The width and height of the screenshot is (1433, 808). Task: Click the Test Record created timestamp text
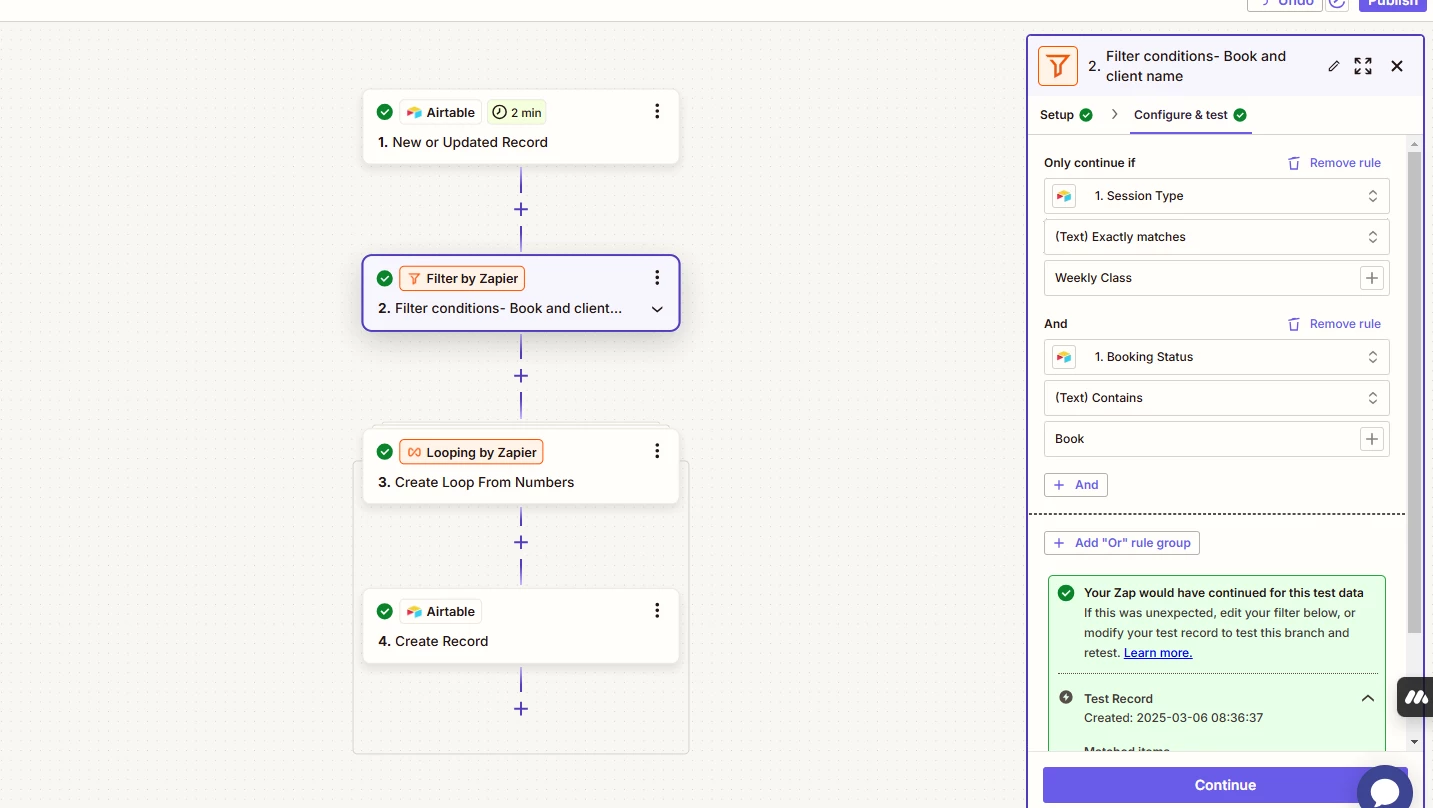(1174, 718)
